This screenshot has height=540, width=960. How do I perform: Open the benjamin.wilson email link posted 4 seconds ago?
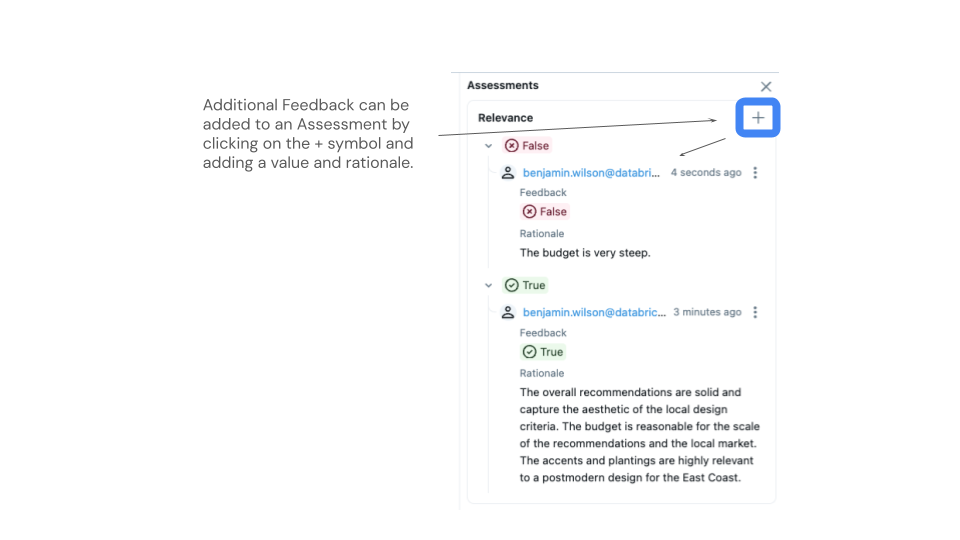(x=591, y=173)
